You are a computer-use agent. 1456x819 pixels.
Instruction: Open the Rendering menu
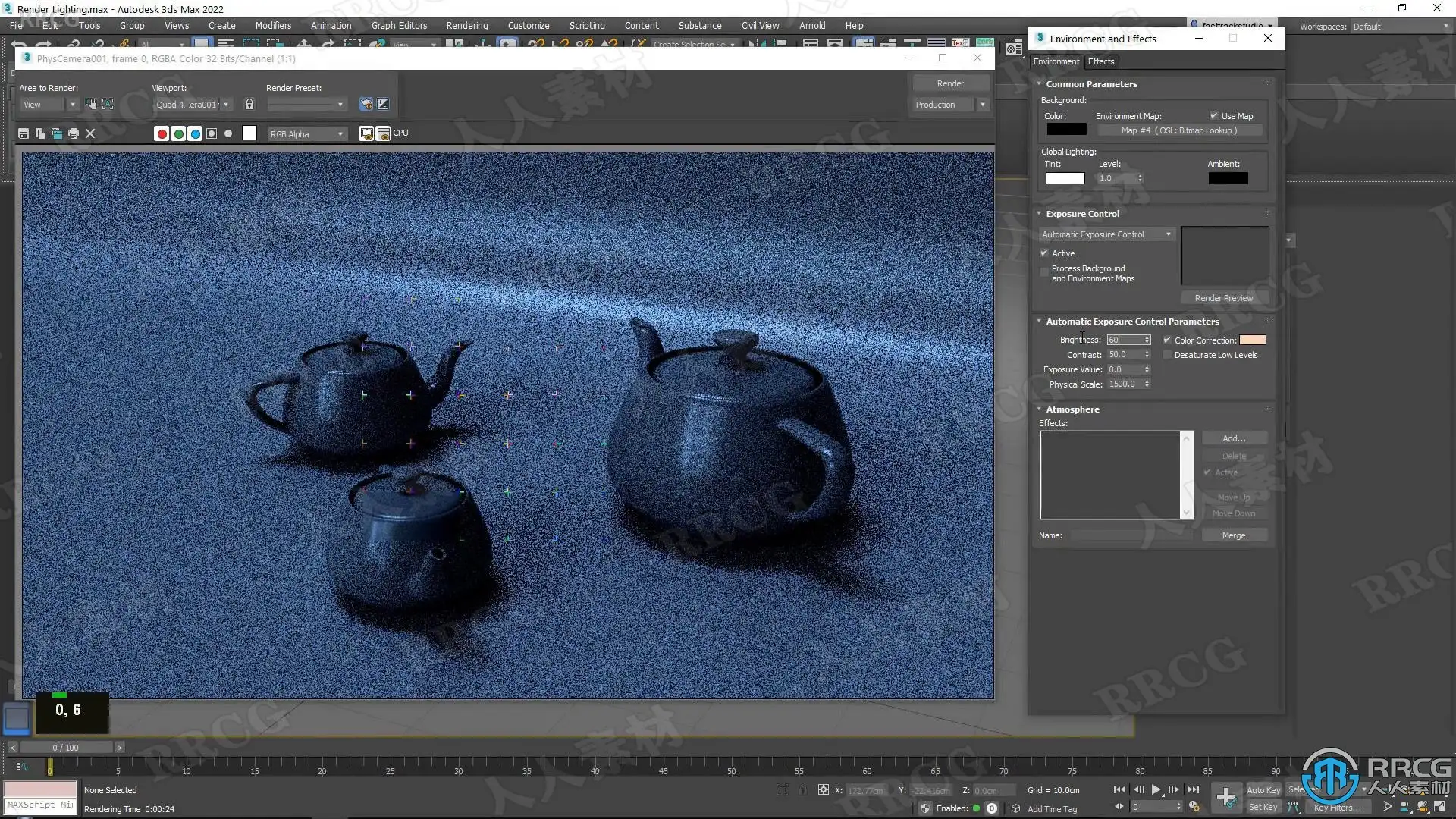tap(466, 25)
